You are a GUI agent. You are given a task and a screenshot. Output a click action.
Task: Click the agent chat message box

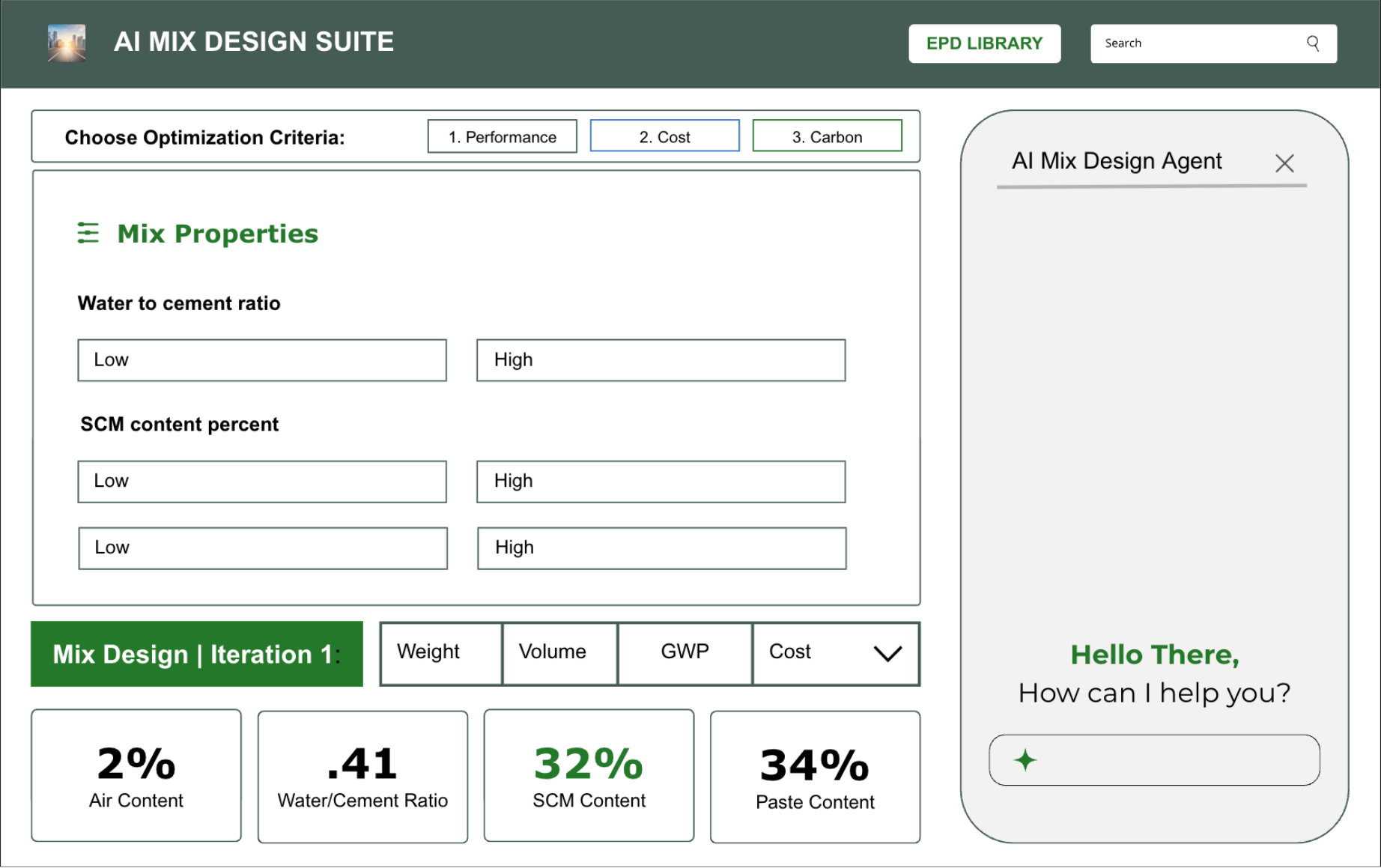(1153, 759)
